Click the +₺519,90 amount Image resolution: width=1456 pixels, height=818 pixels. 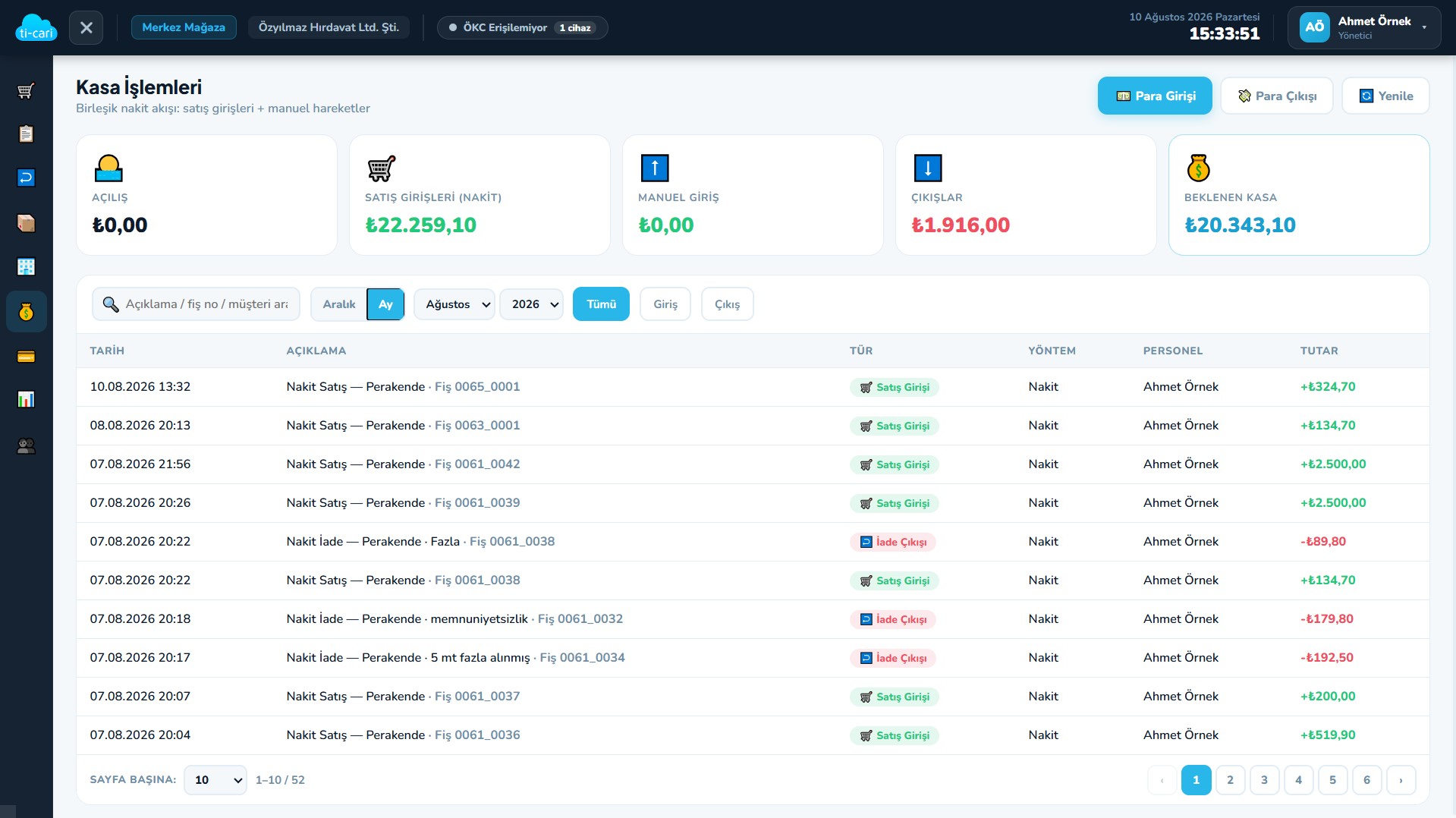tap(1328, 735)
